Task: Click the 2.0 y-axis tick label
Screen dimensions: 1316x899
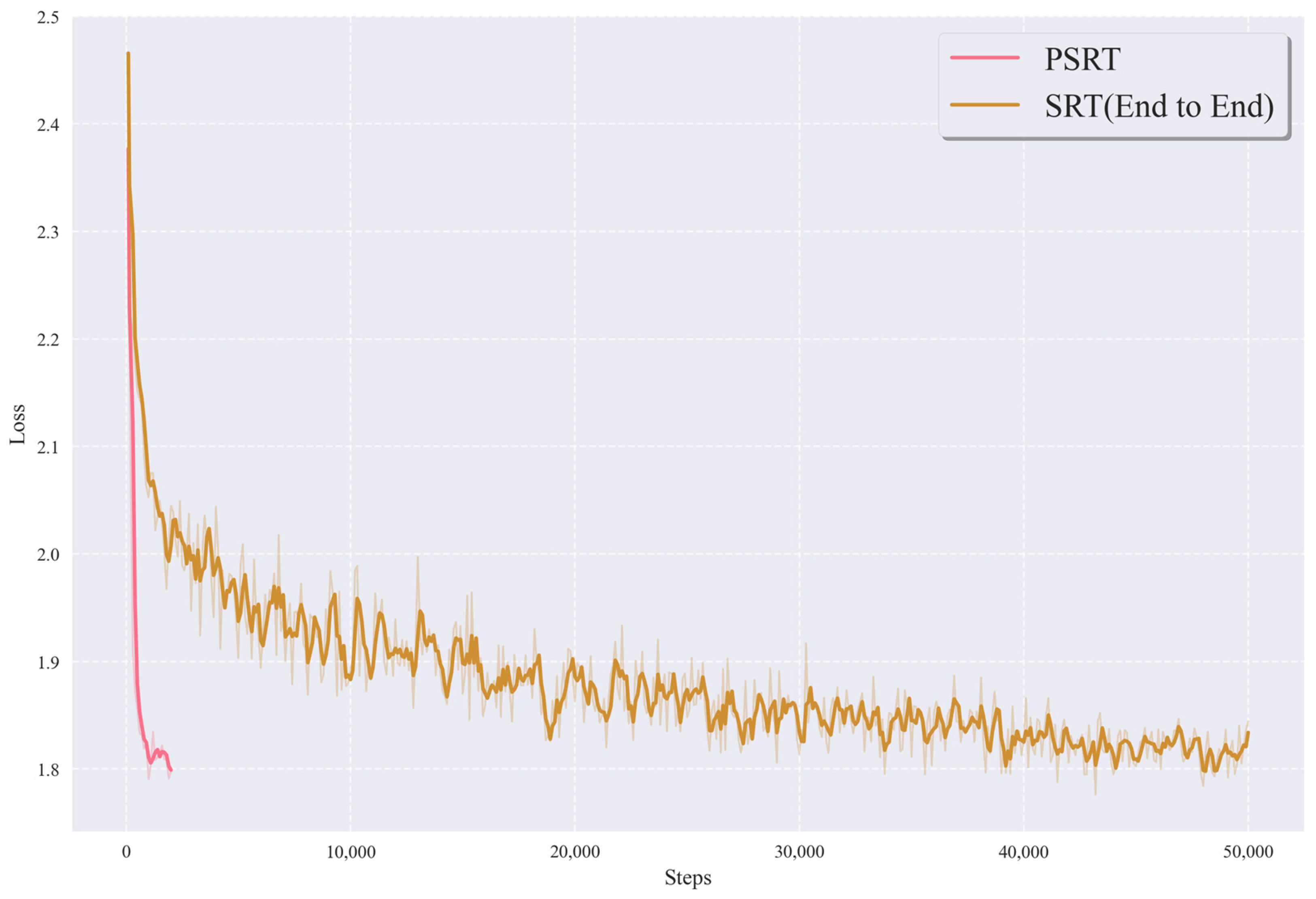Action: tap(48, 555)
